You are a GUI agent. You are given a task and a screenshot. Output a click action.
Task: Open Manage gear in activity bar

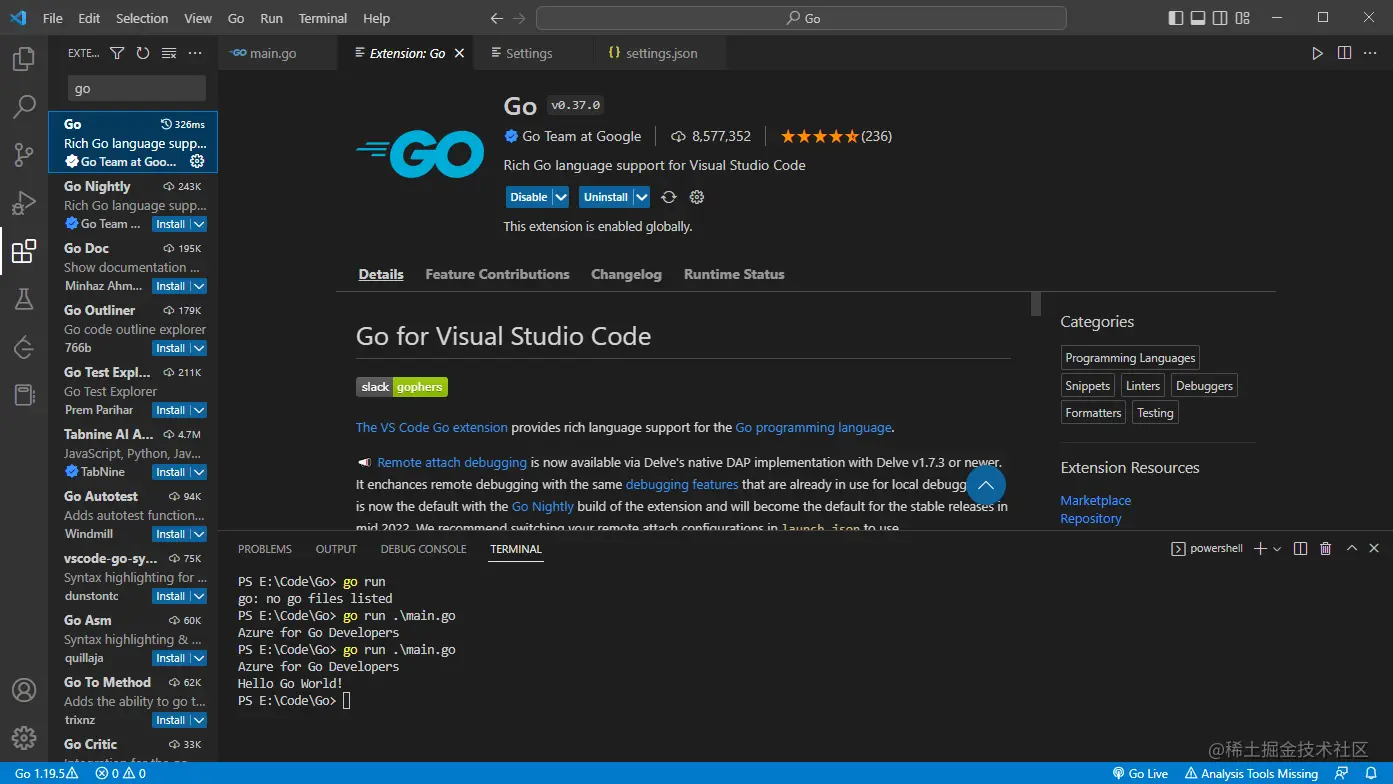coord(24,738)
